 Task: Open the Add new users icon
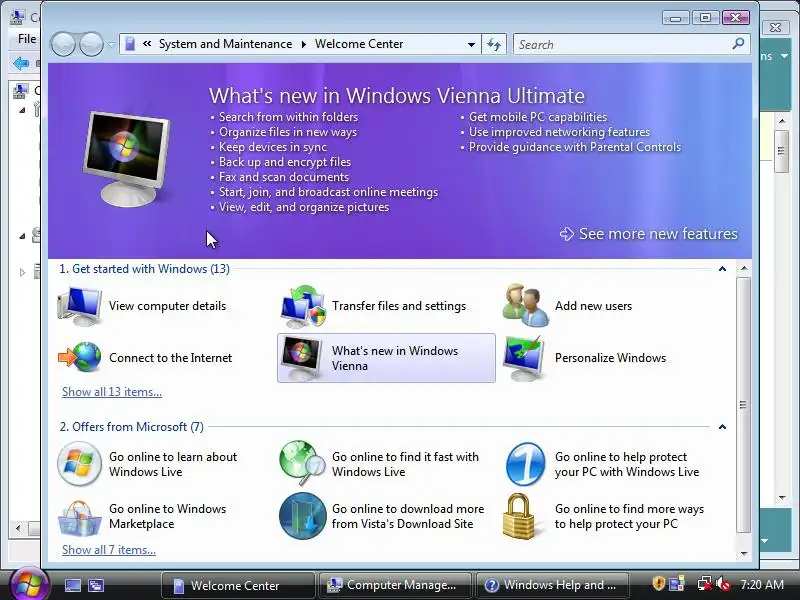pyautogui.click(x=526, y=306)
